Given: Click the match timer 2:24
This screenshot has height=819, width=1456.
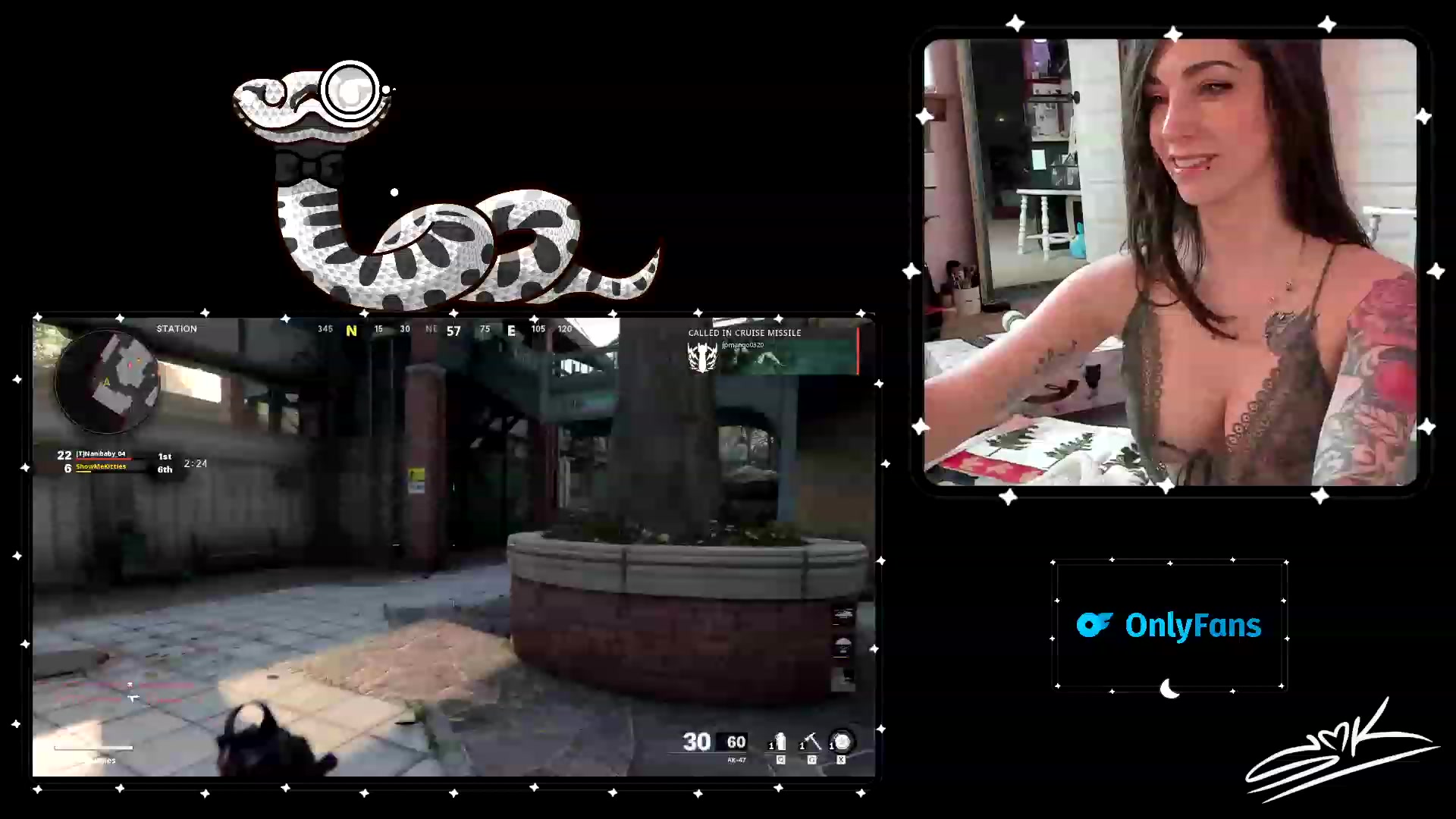Looking at the screenshot, I should pyautogui.click(x=196, y=463).
